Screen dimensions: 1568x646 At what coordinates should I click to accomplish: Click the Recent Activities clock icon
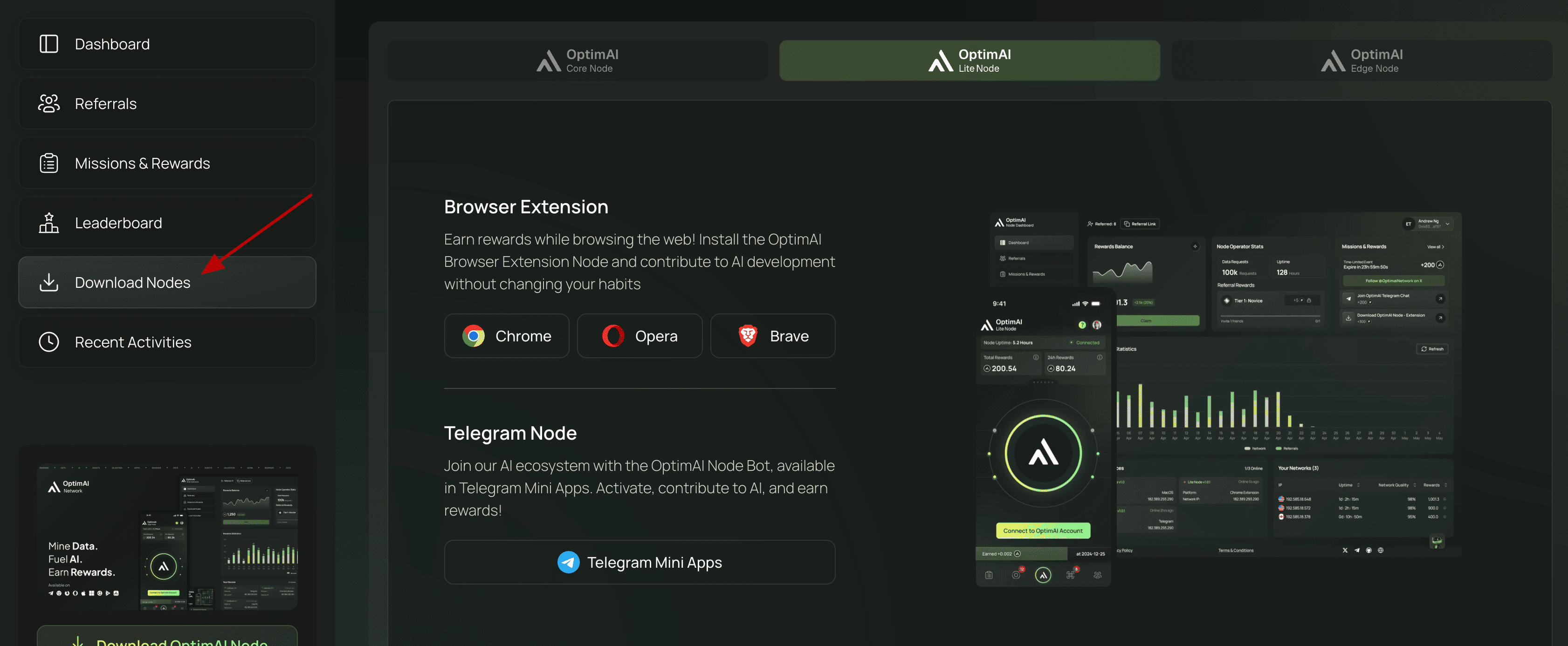(48, 342)
